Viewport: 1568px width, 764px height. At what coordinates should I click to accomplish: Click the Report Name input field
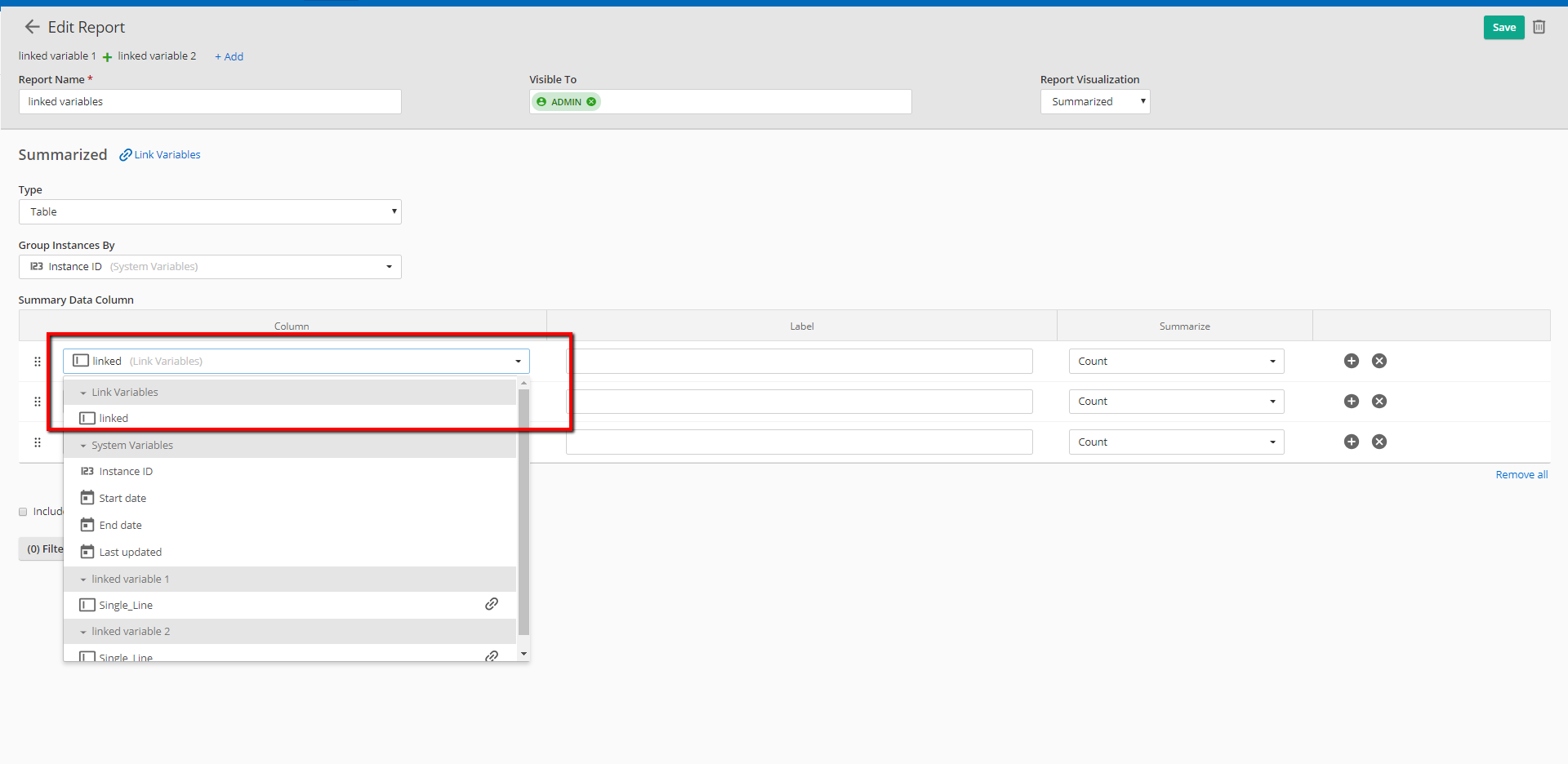pos(210,102)
